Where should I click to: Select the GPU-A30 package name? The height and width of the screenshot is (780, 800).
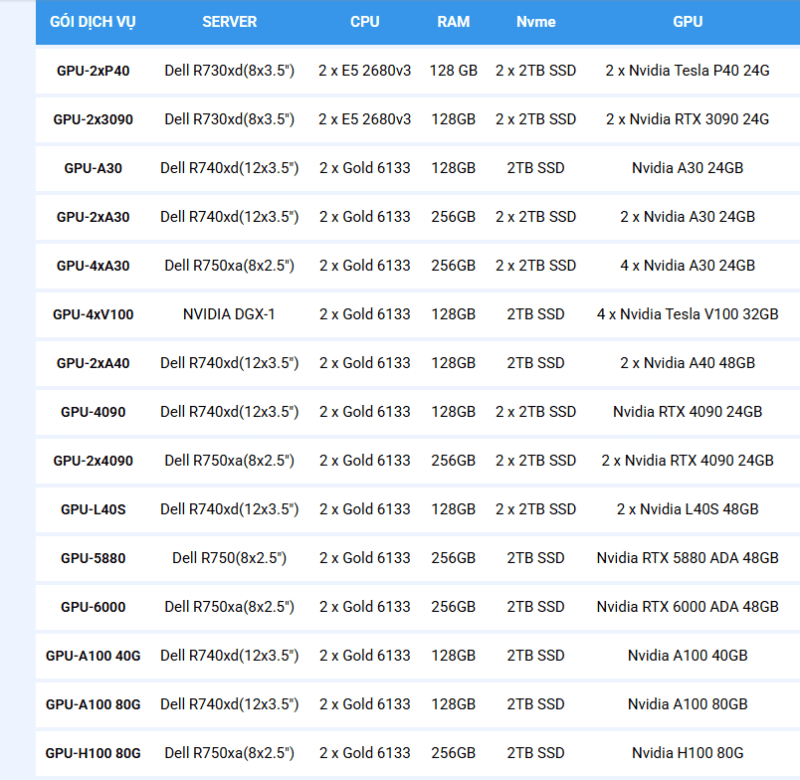tap(93, 168)
